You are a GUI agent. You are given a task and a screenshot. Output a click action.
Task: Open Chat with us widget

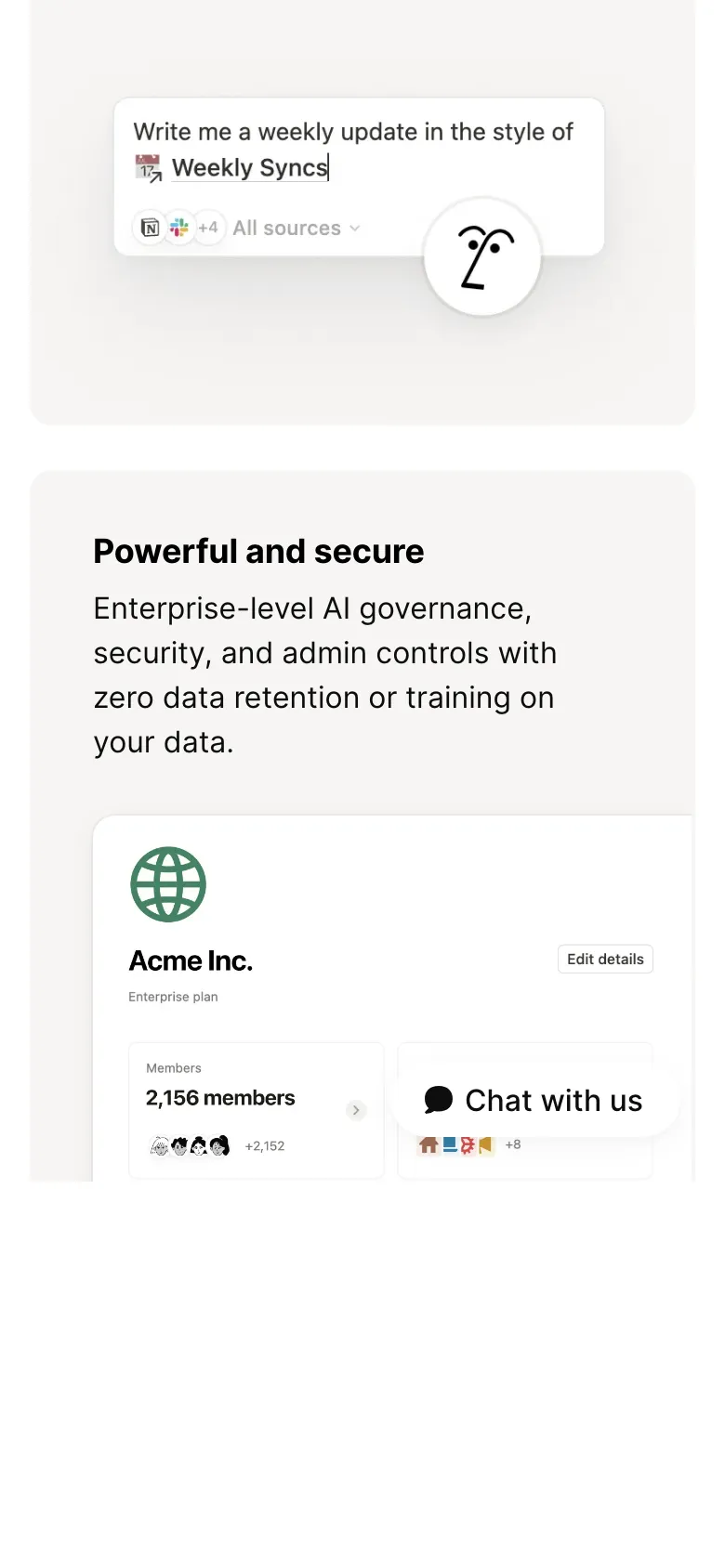pos(535,1101)
